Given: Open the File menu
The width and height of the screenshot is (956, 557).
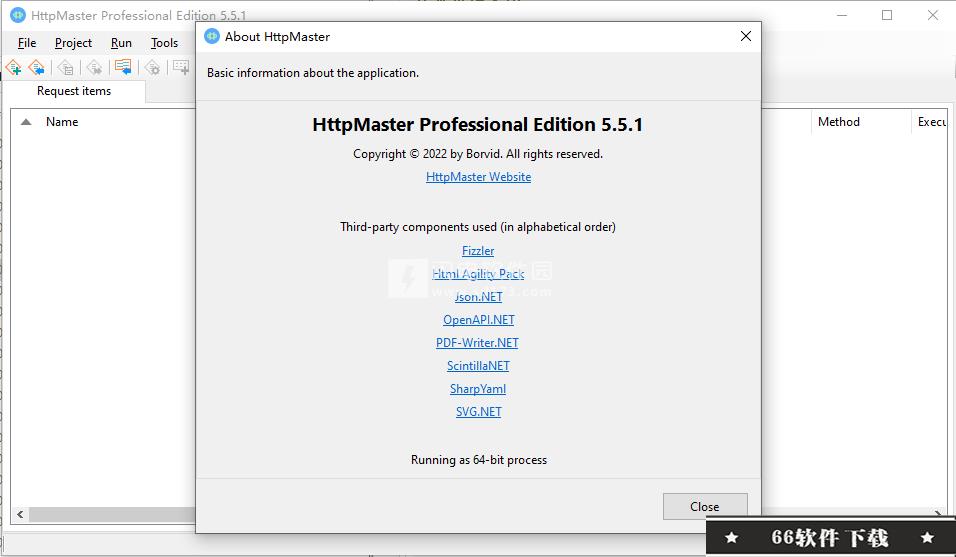Looking at the screenshot, I should coord(27,43).
